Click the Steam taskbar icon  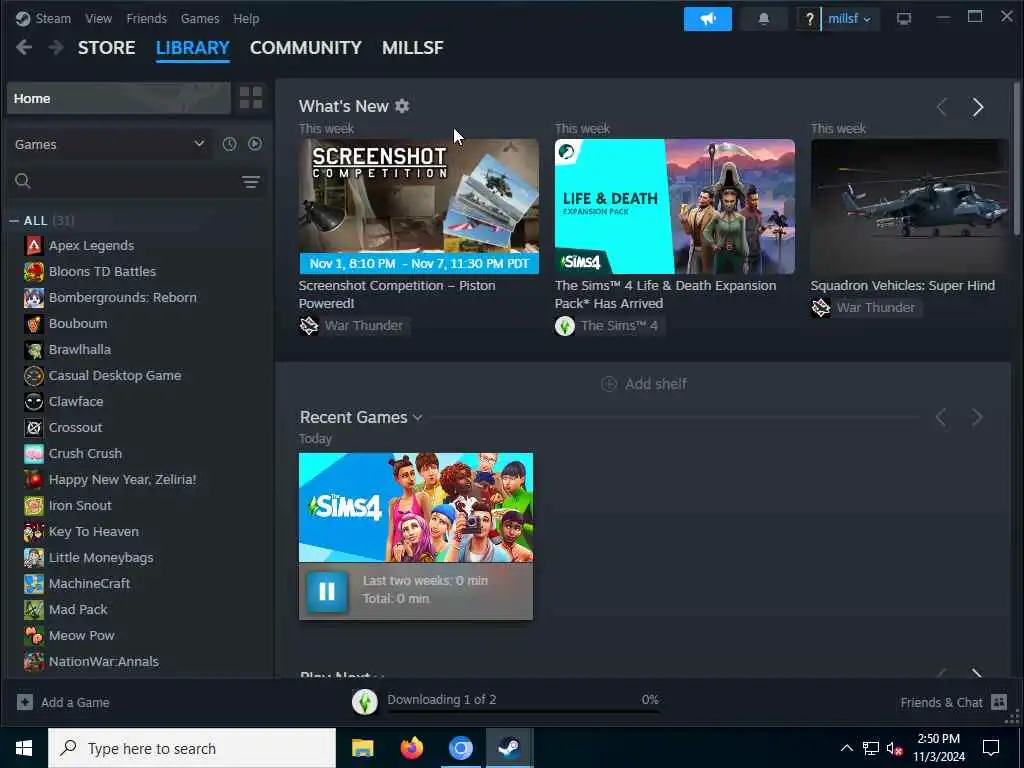(x=509, y=748)
